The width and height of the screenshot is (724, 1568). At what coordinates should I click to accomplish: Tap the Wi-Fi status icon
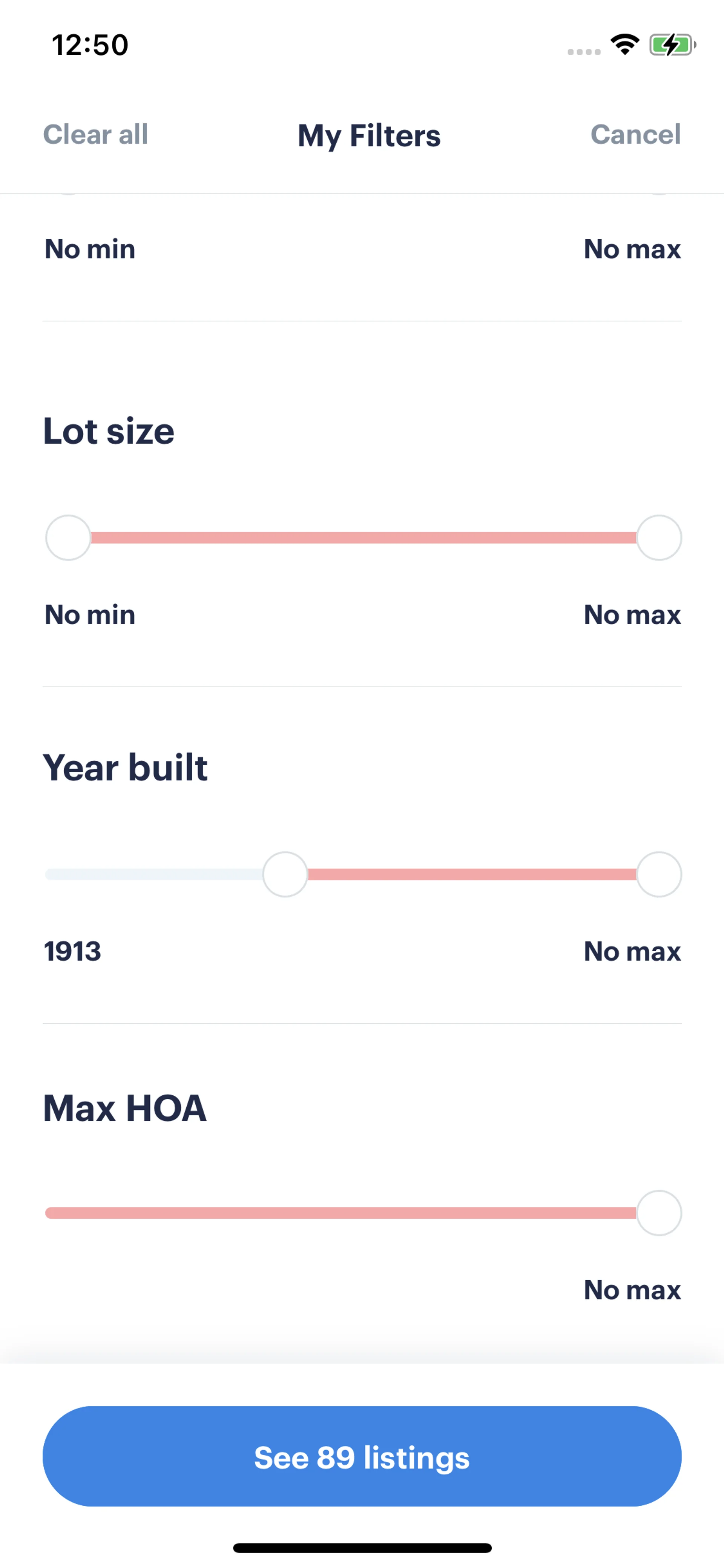click(x=624, y=45)
